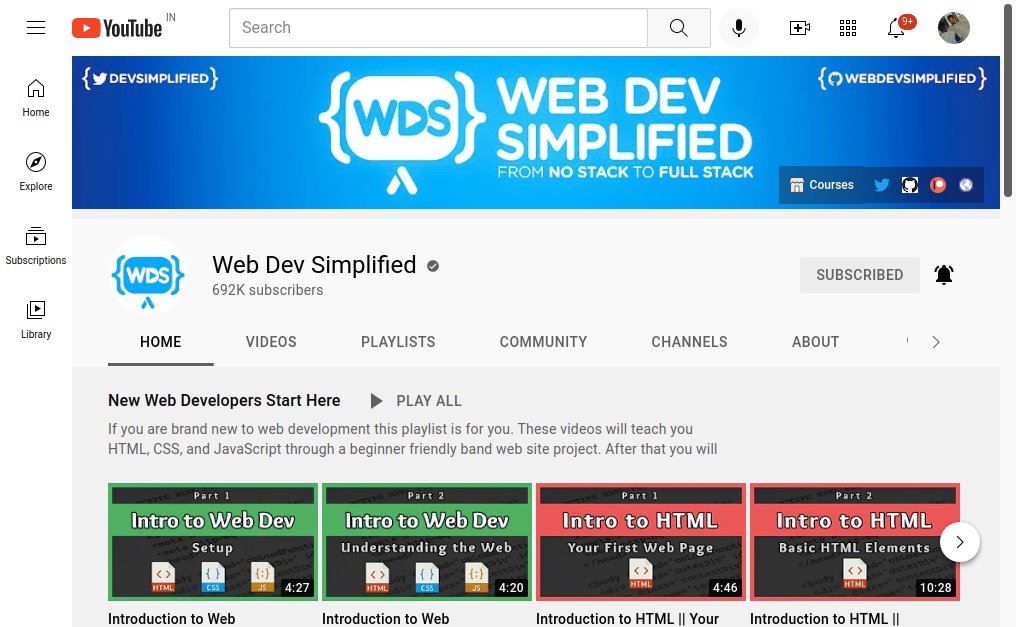
Task: Open the YouTube apps grid icon
Action: 847,27
